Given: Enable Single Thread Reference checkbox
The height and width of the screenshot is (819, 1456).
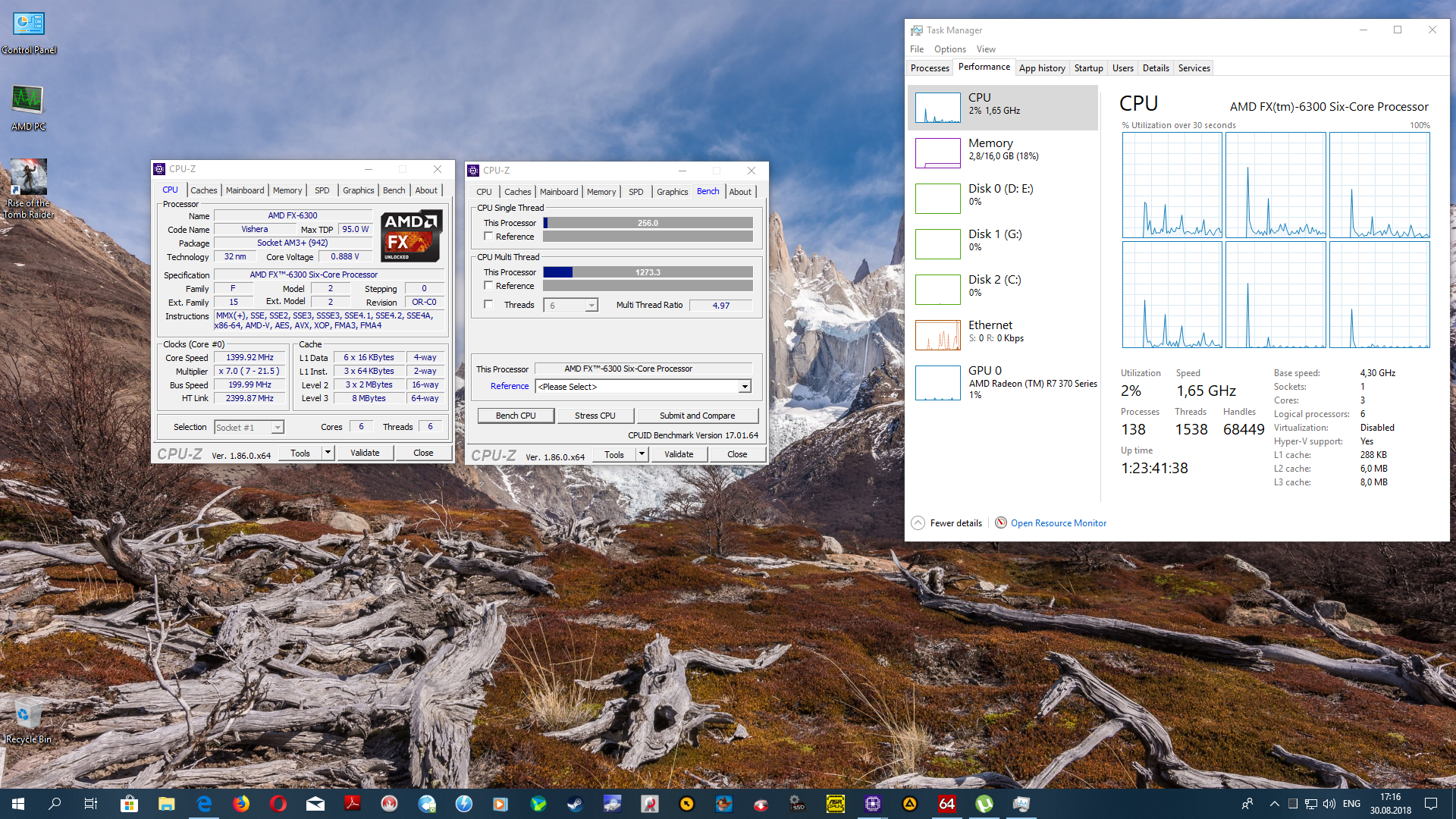Looking at the screenshot, I should [x=488, y=236].
